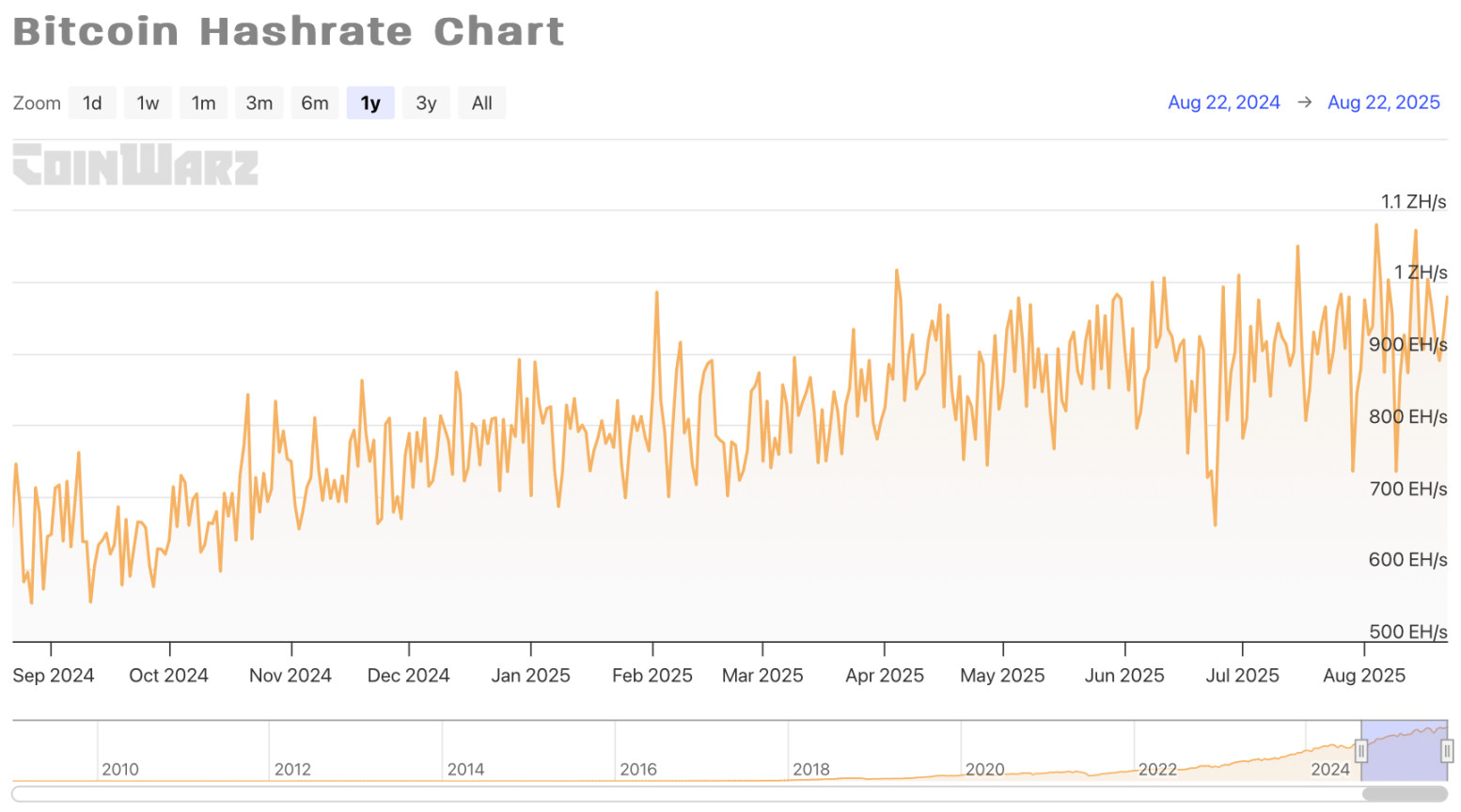Choose the 3m zoom option
Image resolution: width=1461 pixels, height=812 pixels.
click(x=259, y=103)
